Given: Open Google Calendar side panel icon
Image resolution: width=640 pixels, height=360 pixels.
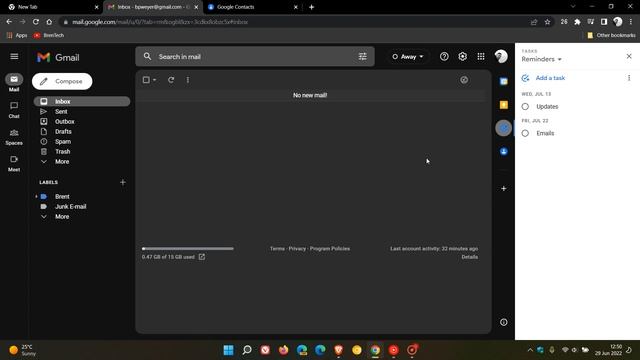Looking at the screenshot, I should (x=504, y=81).
